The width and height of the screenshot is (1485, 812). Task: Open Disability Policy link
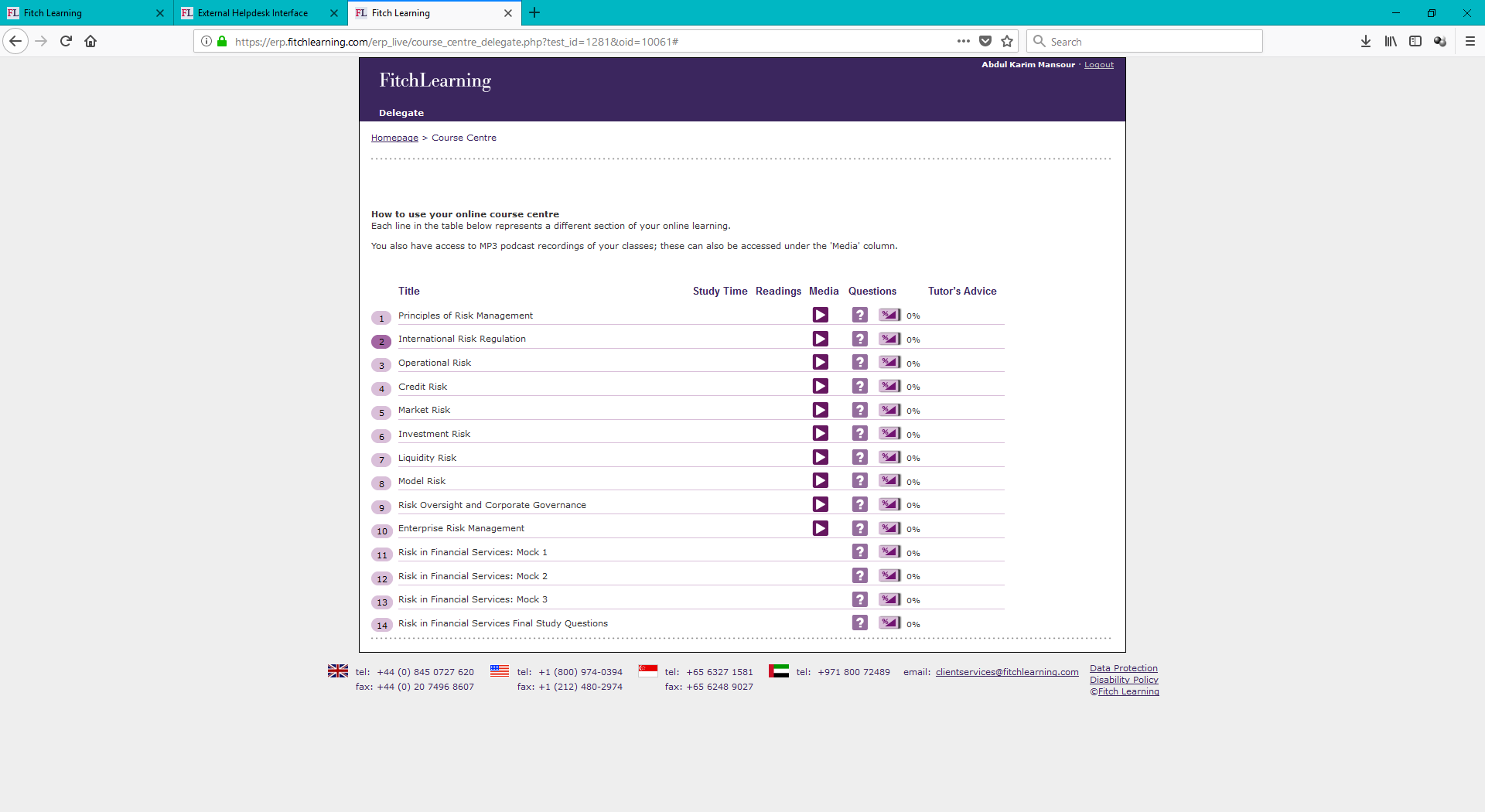1124,680
